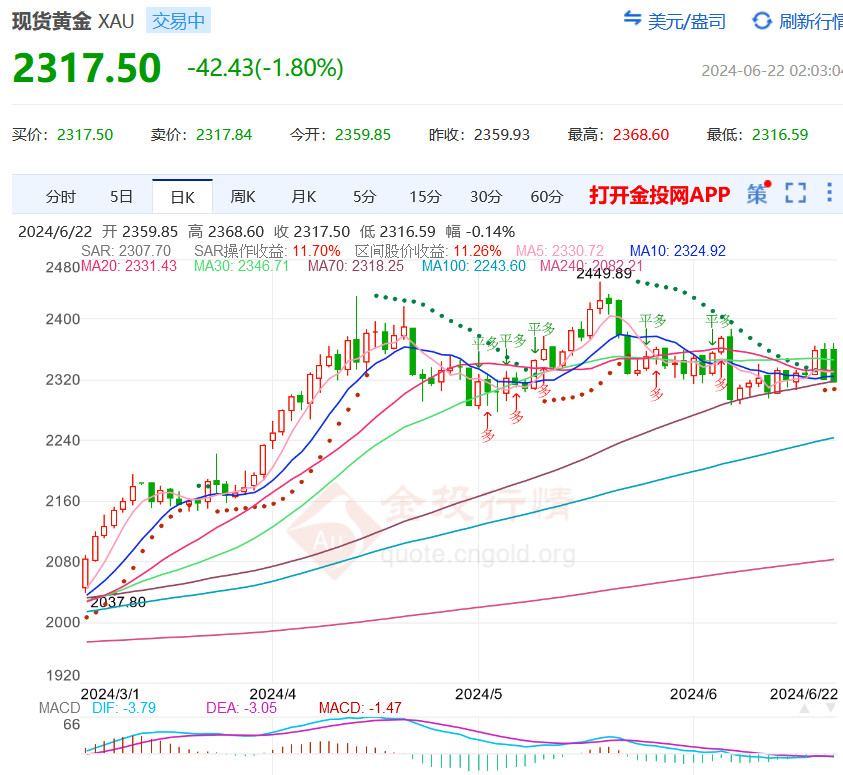Choose the 60分 interval tab
This screenshot has height=775, width=843.
point(546,196)
